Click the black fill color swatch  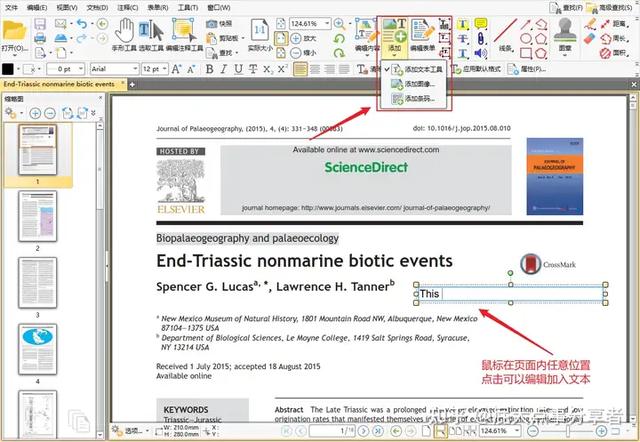click(x=8, y=69)
